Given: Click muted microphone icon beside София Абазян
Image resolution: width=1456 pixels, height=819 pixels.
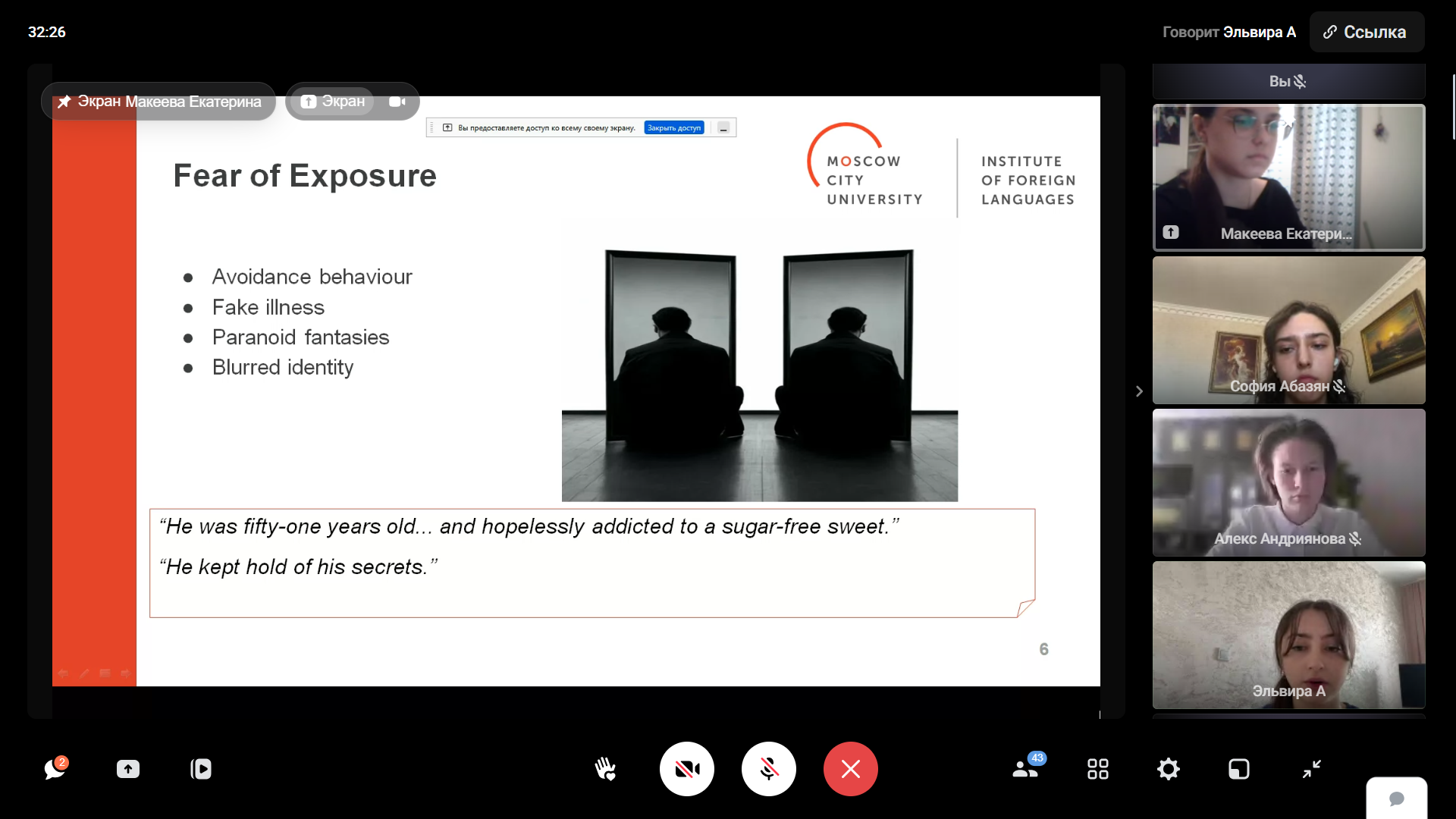Looking at the screenshot, I should click(x=1340, y=386).
